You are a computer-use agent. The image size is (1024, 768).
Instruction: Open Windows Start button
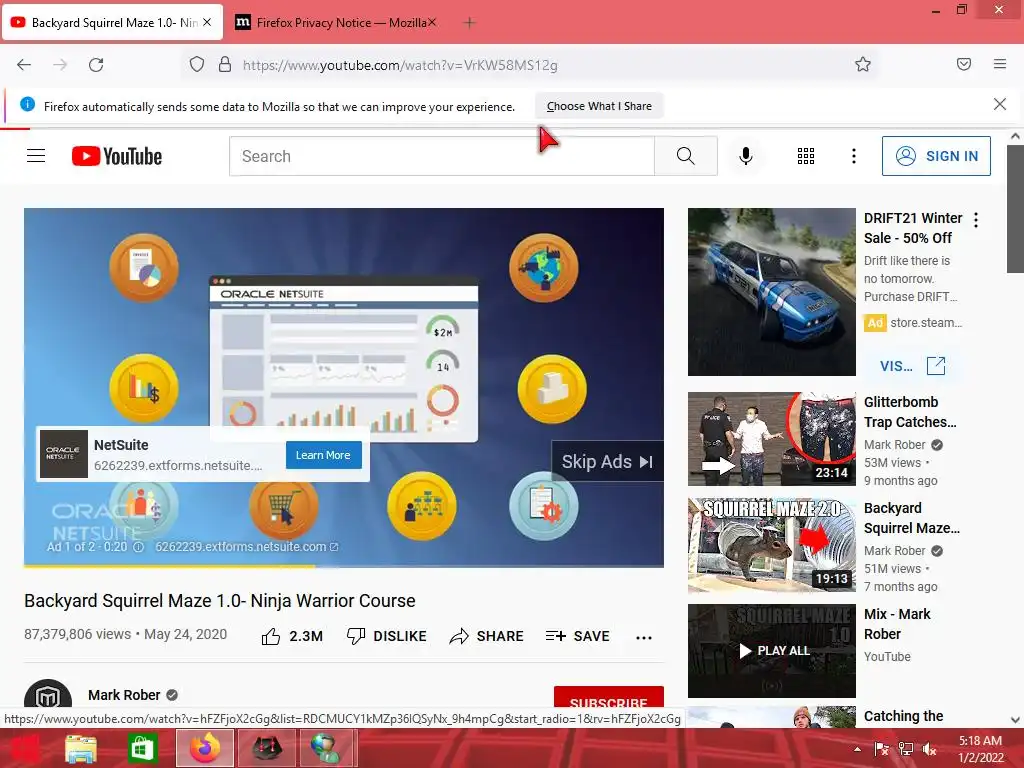click(x=24, y=748)
